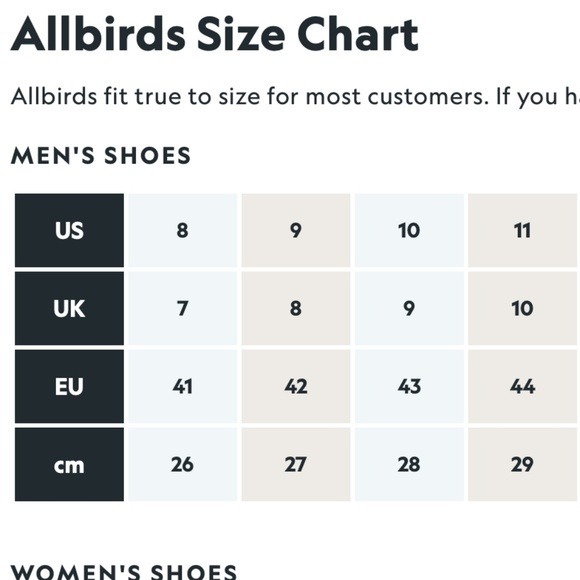This screenshot has width=580, height=580.
Task: Click the 26 cm cell
Action: 182,464
